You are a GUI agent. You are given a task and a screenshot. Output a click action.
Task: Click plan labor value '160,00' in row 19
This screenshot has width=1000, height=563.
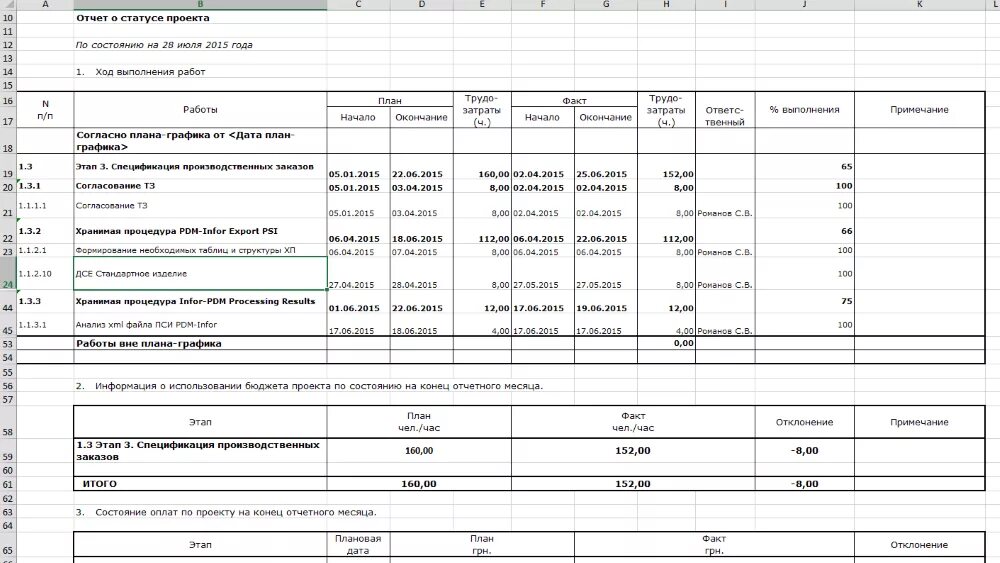(494, 174)
